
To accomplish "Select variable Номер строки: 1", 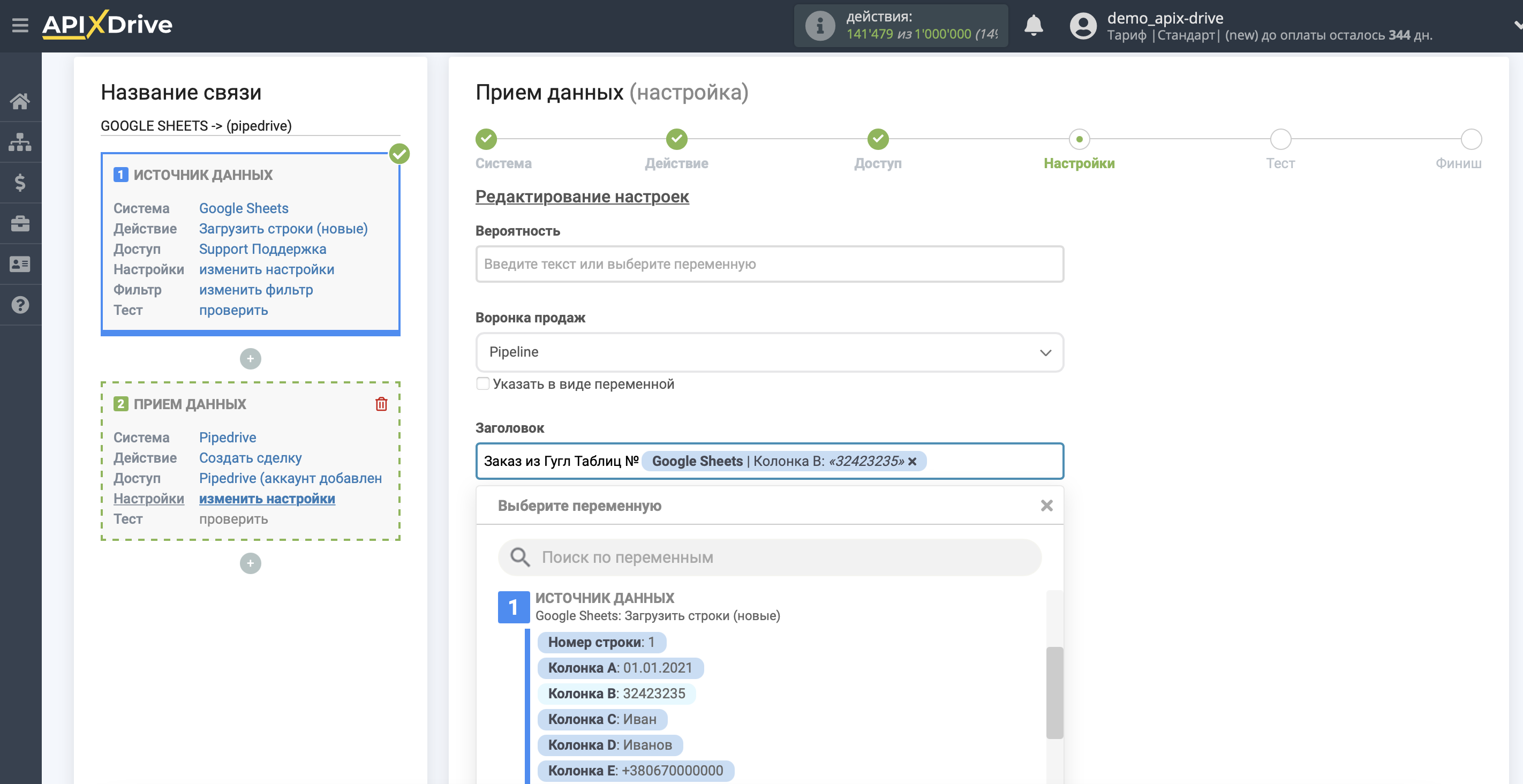I will click(x=601, y=642).
